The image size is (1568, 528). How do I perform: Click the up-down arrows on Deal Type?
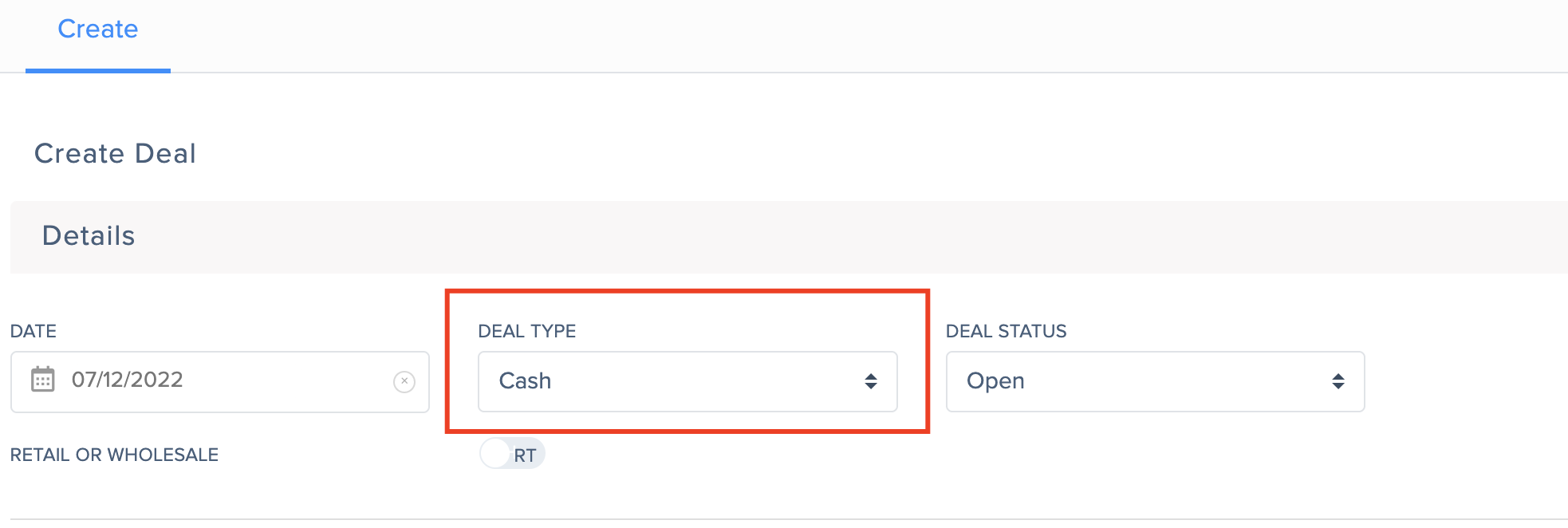pos(871,381)
